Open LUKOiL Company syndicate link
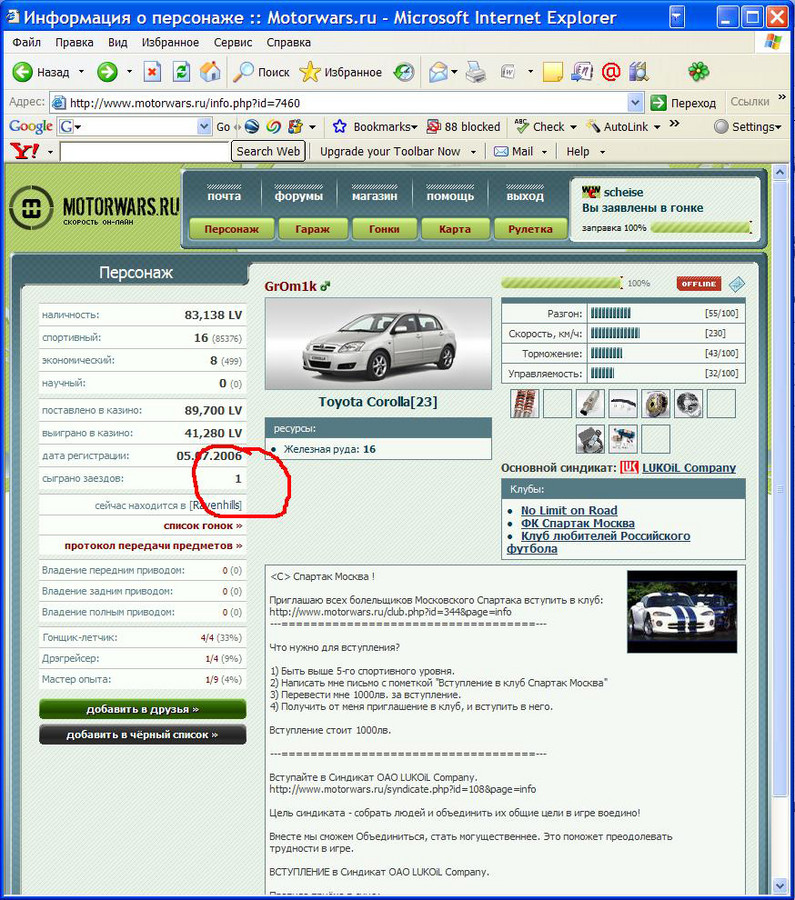This screenshot has height=900, width=795. pos(689,467)
